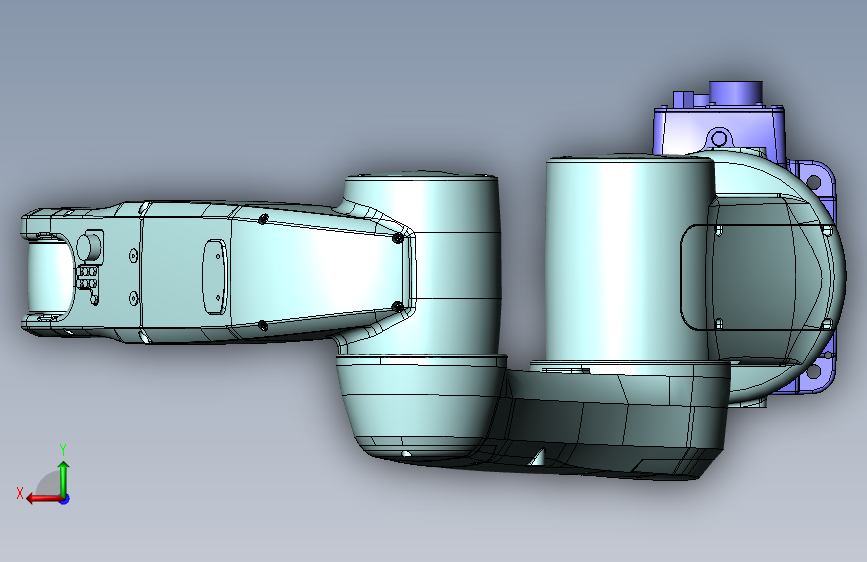Select the oval cover plate on the forearm
Screen dimensions: 867x562
[215, 277]
